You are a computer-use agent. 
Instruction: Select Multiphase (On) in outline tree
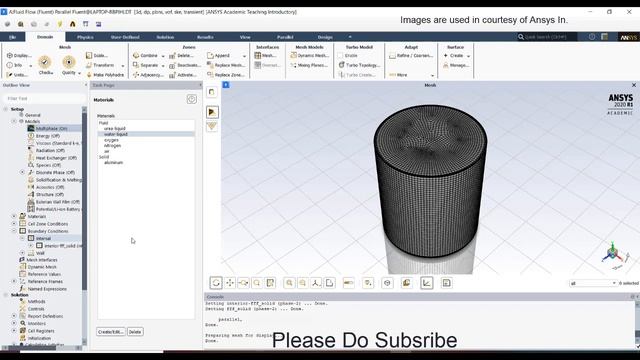coord(51,129)
